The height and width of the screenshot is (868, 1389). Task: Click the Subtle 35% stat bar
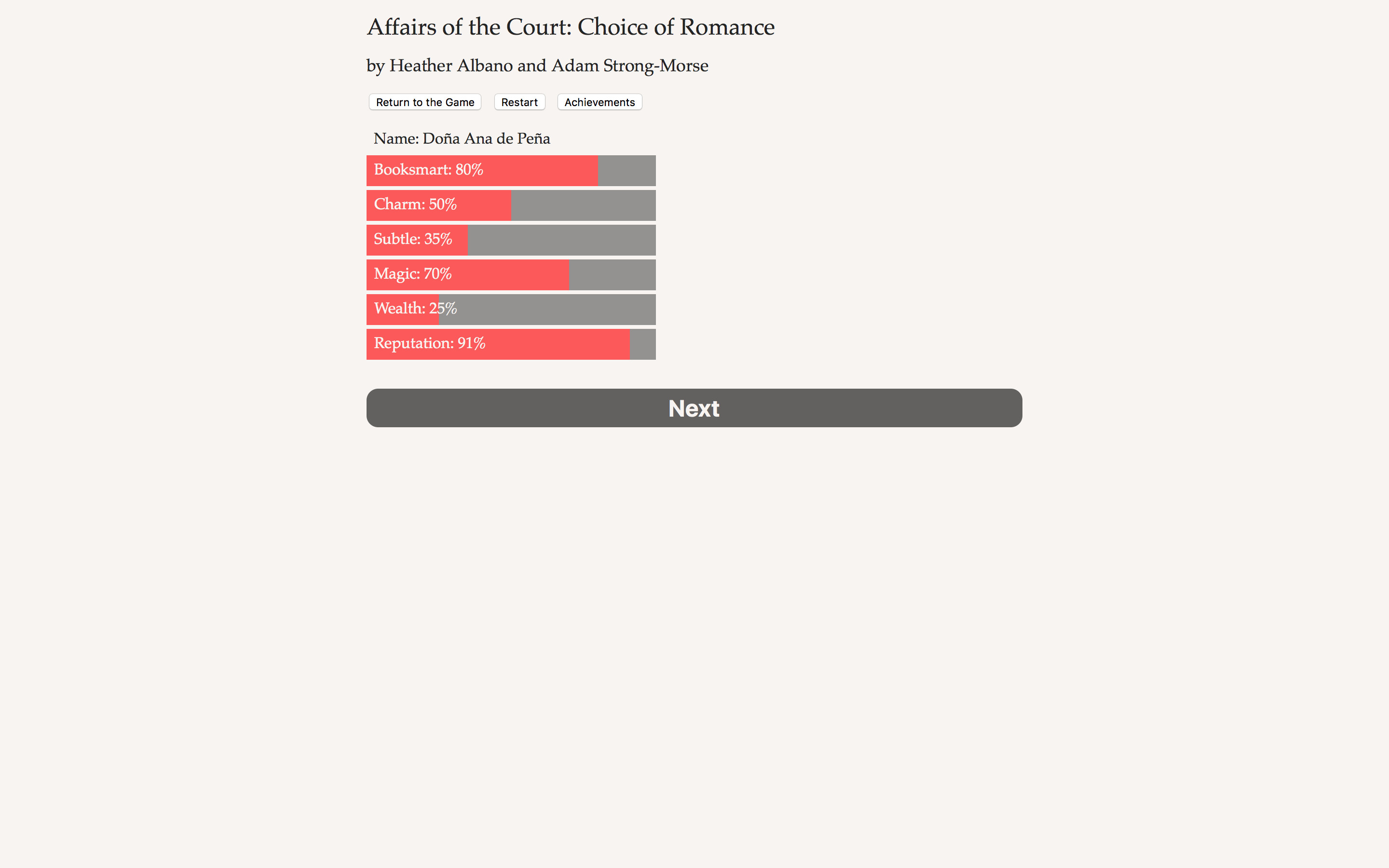(510, 239)
